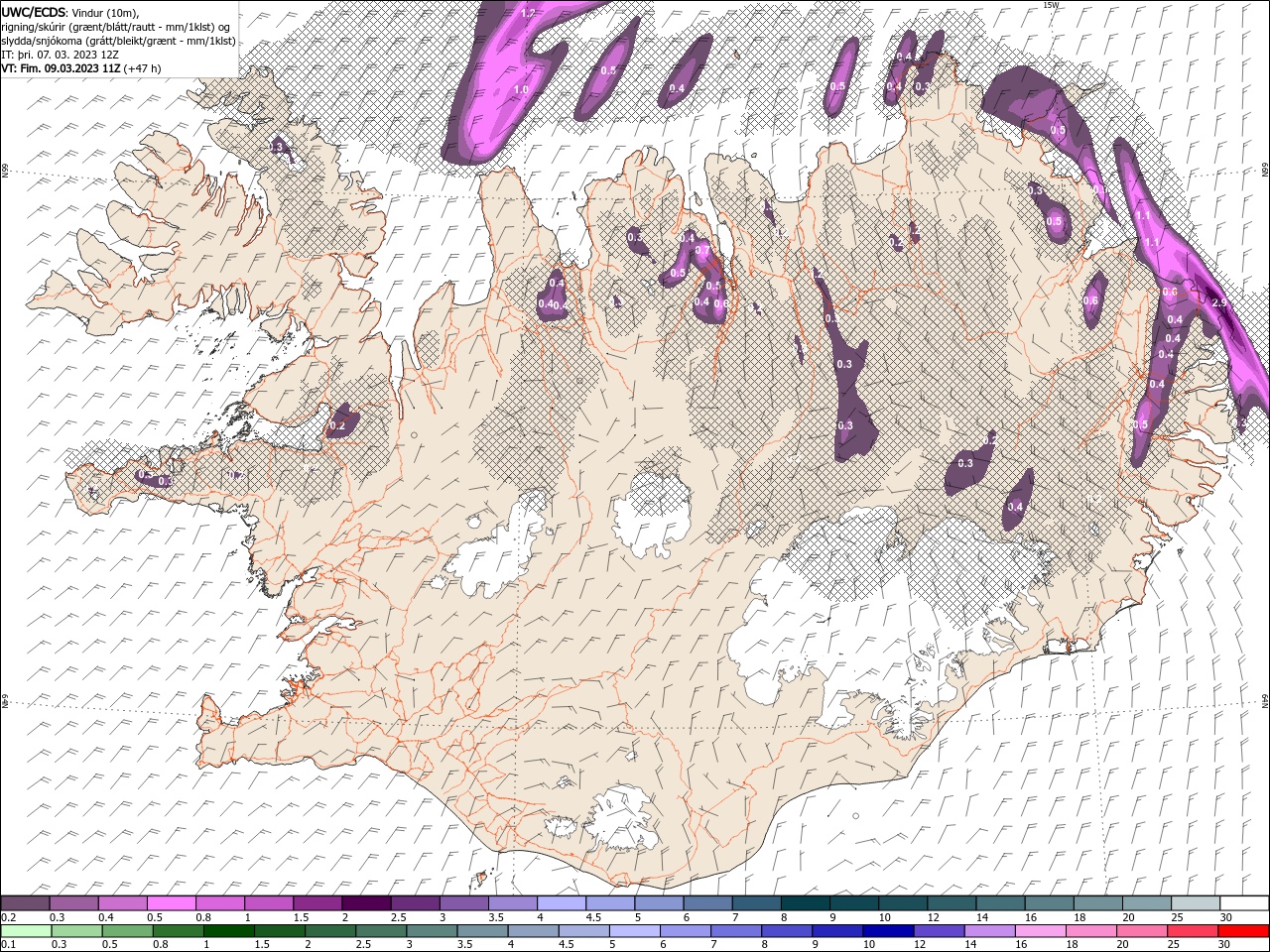Screen dimensions: 1270x952
Task: Click the 'rigning/skúrir' legend description line
Action: [116, 27]
